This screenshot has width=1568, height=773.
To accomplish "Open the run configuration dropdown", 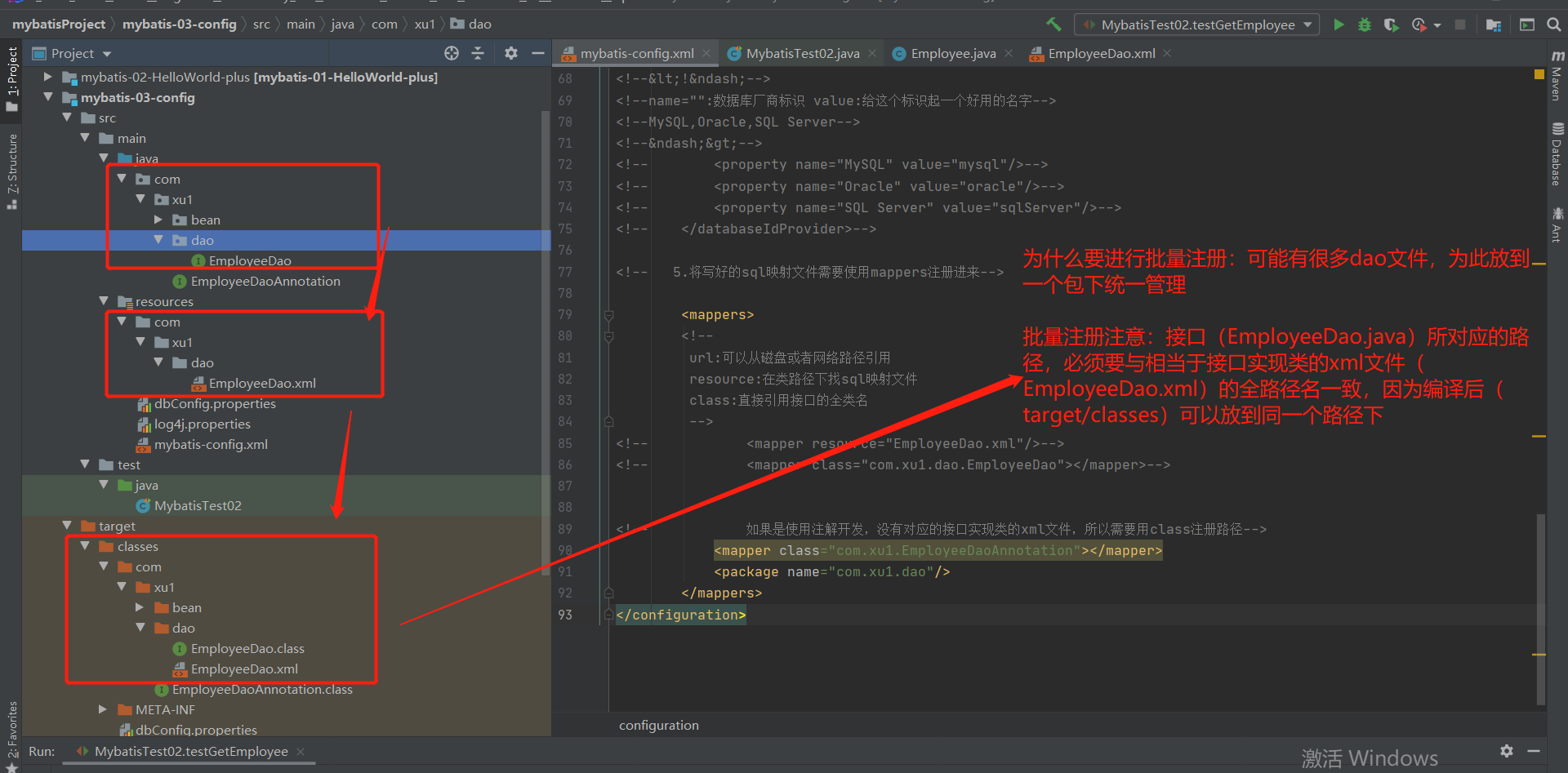I will click(x=1197, y=24).
